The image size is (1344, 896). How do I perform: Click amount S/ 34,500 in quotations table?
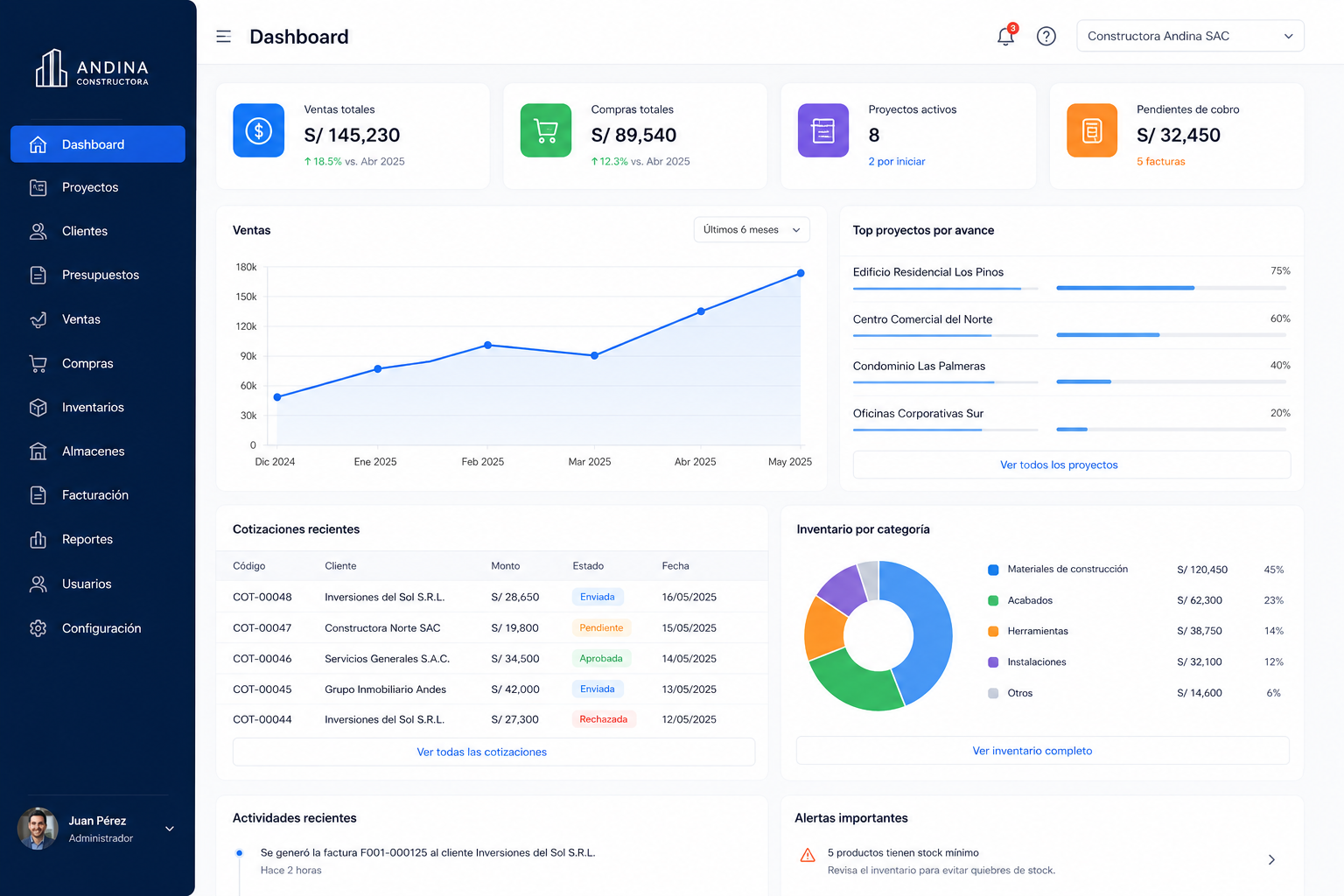(515, 659)
